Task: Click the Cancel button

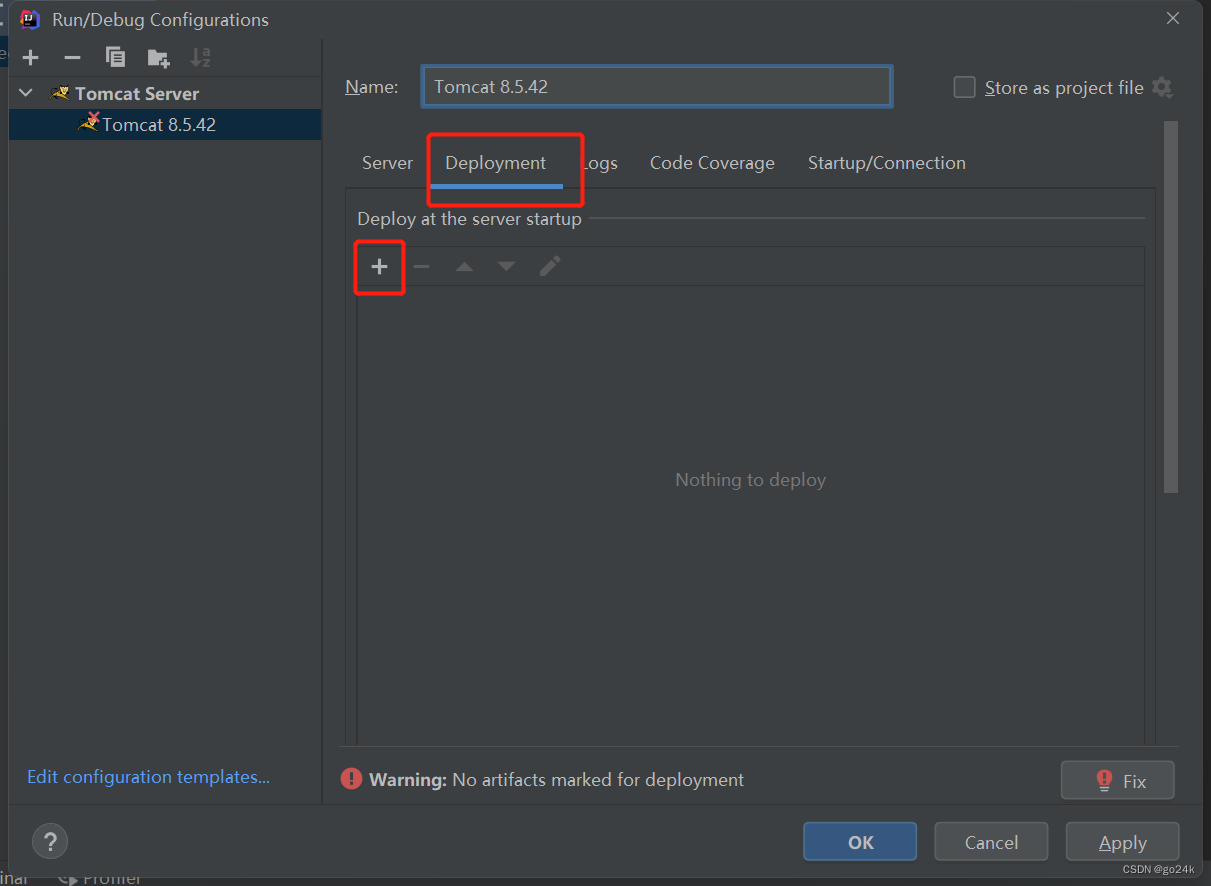Action: [991, 842]
